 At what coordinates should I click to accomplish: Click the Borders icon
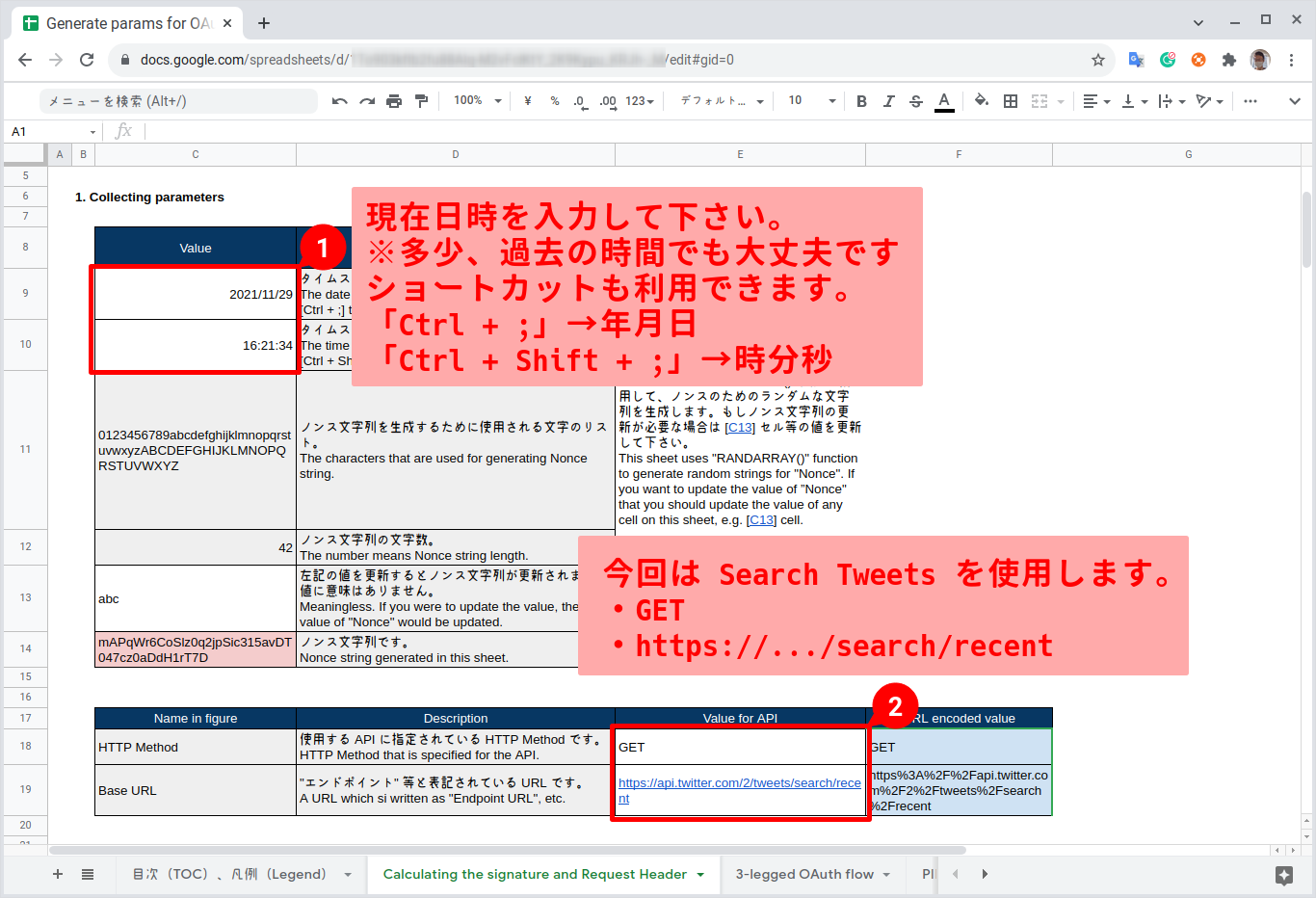click(1010, 100)
